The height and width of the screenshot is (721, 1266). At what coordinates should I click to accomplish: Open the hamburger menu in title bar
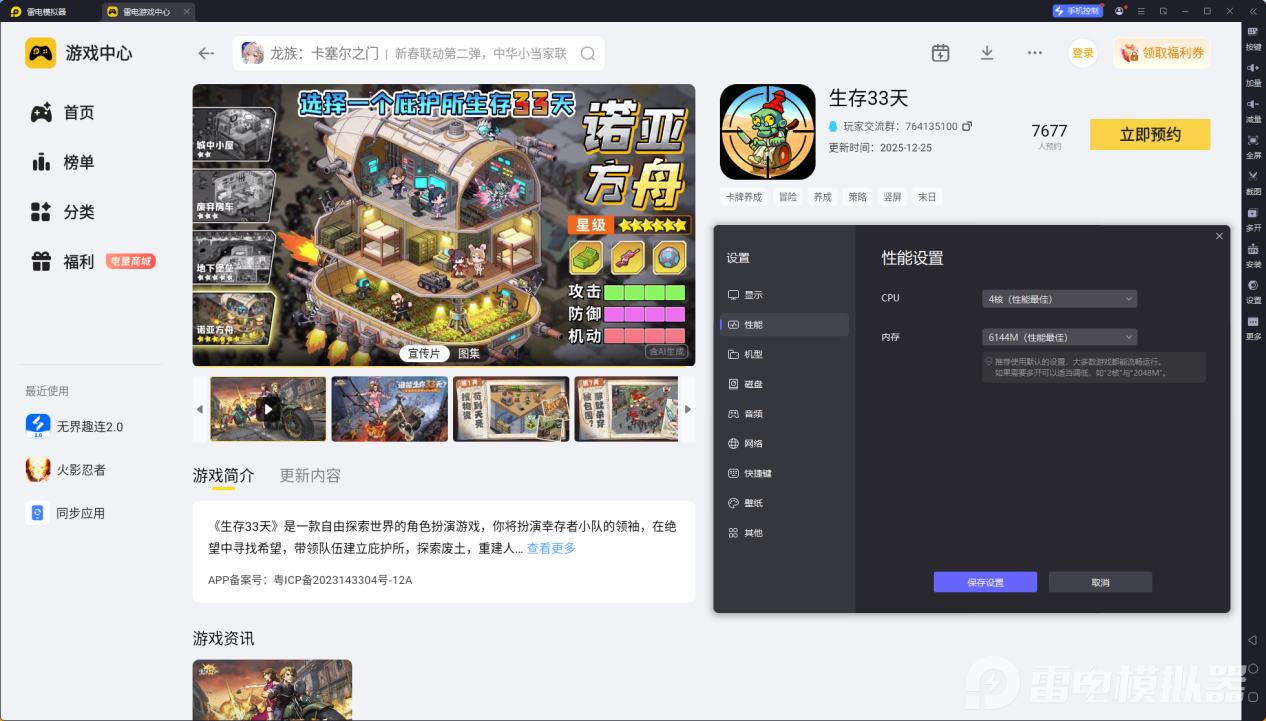[1141, 11]
